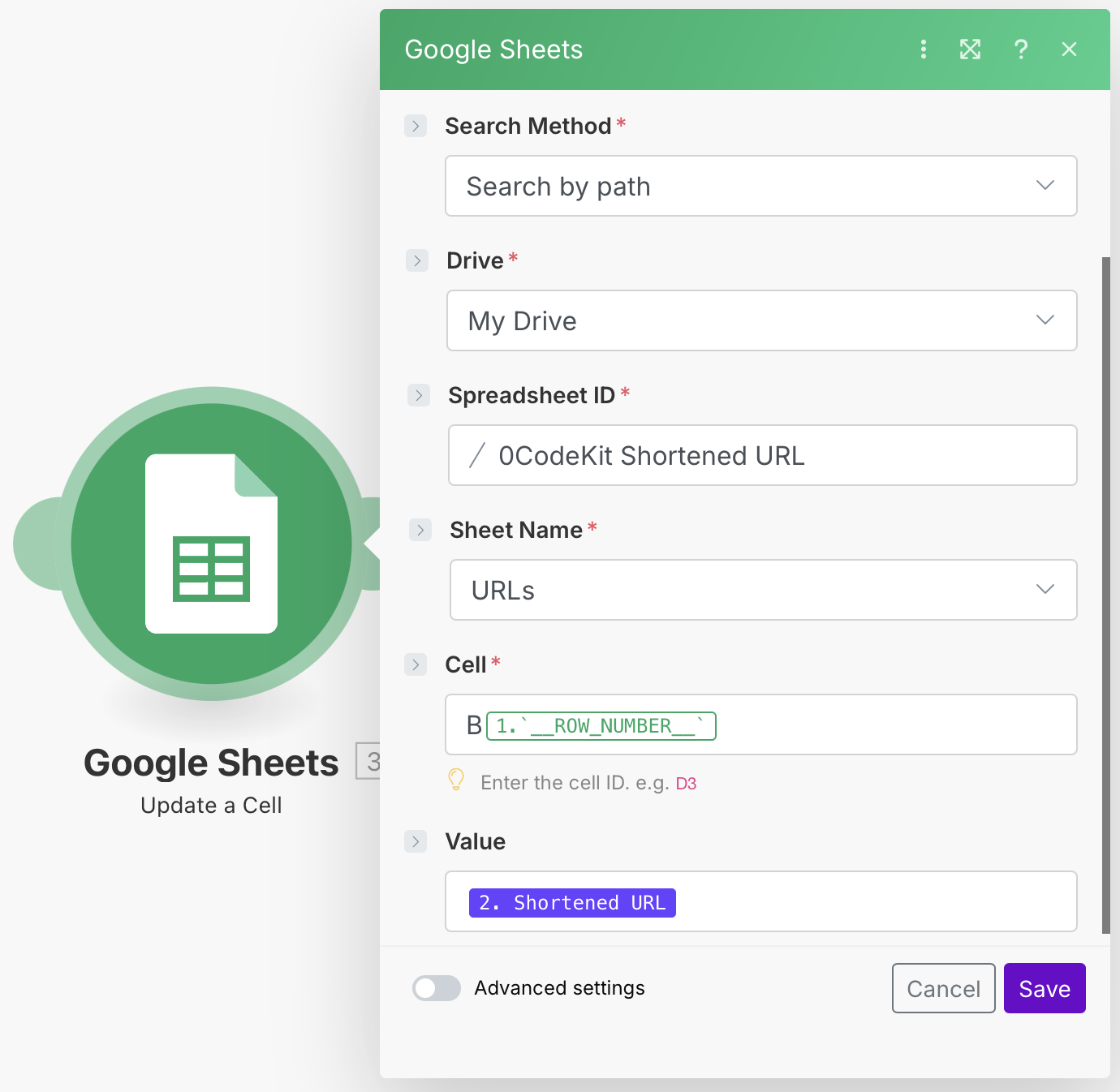Open the help question mark icon
The height and width of the screenshot is (1092, 1120).
coord(1021,49)
